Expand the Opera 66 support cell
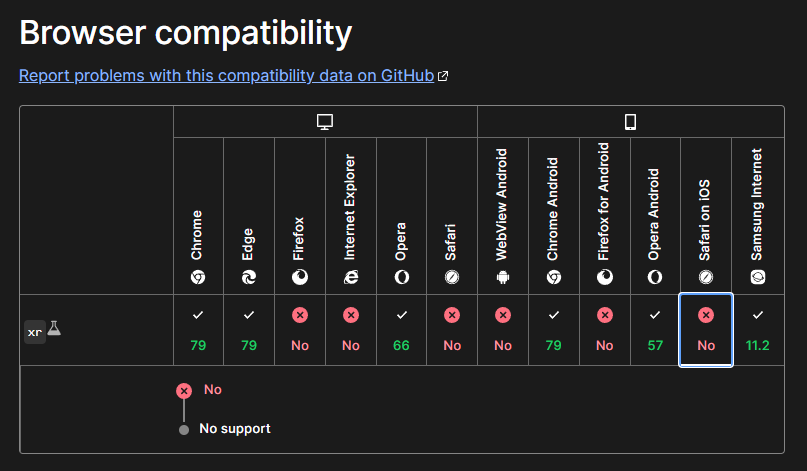This screenshot has height=471, width=807. pyautogui.click(x=401, y=330)
